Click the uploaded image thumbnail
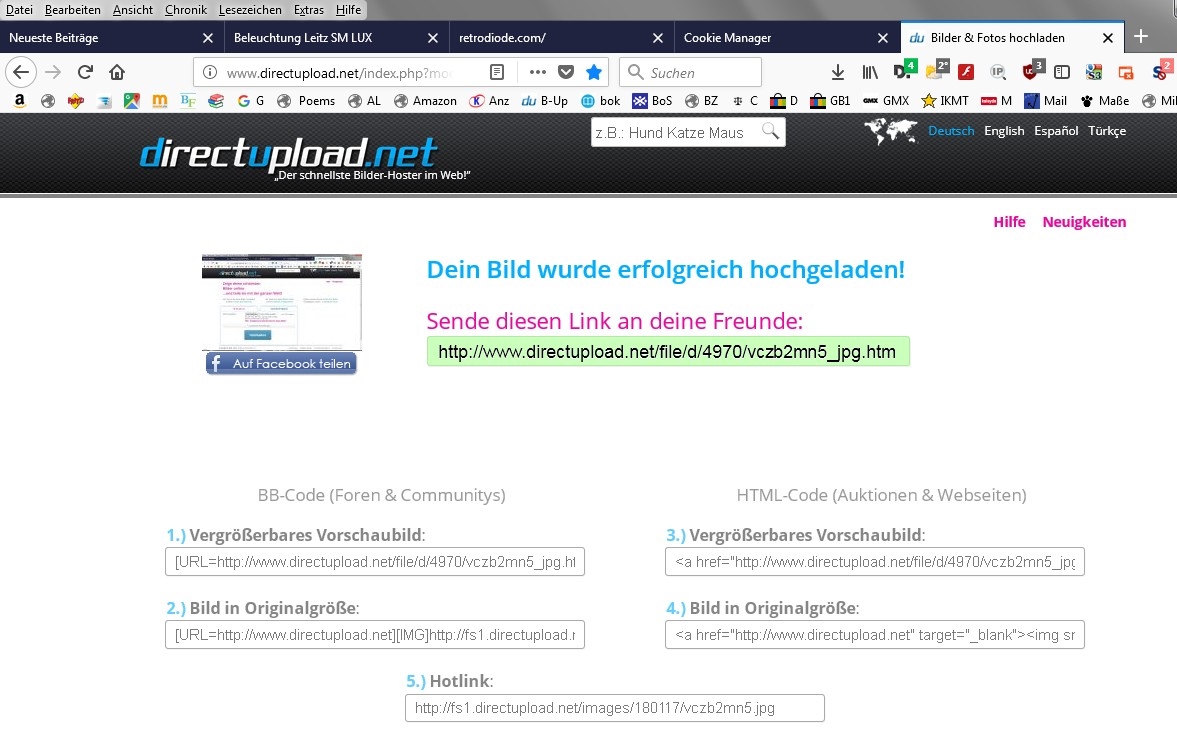Viewport: 1177px width, 737px height. (x=281, y=301)
